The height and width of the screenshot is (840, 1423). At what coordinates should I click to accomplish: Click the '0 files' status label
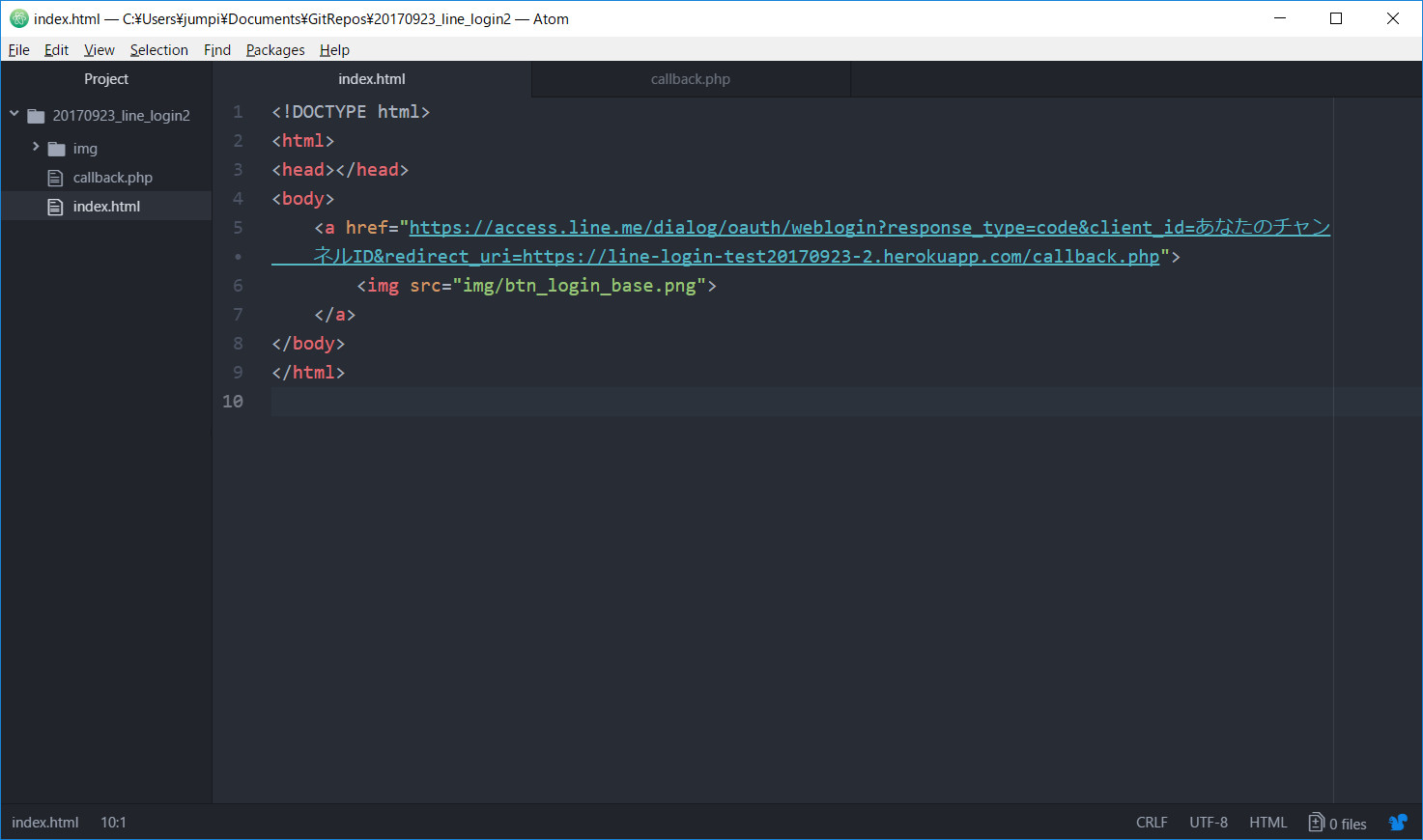click(1348, 824)
